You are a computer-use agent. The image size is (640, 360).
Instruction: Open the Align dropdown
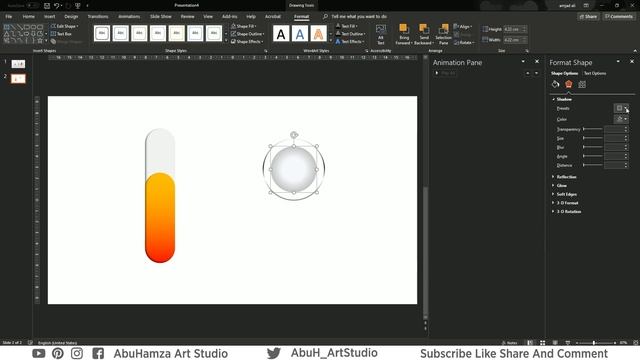tap(463, 27)
